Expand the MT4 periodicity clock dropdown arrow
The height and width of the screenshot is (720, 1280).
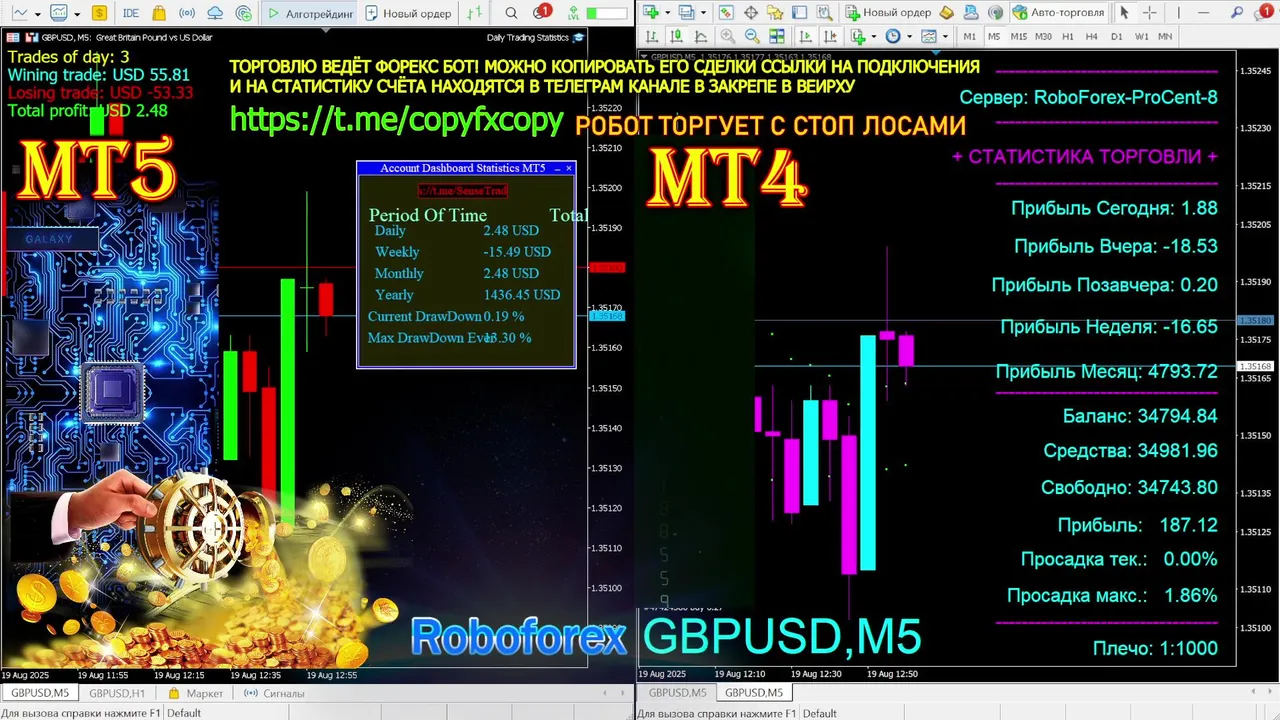pyautogui.click(x=909, y=36)
